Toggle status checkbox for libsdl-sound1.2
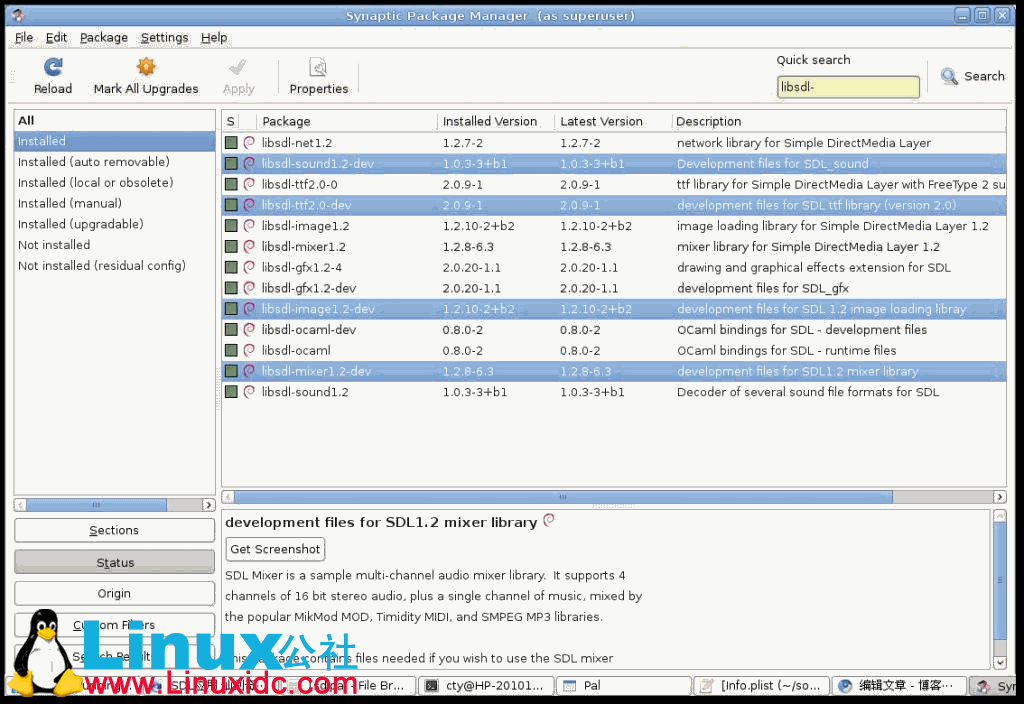1024x704 pixels. tap(231, 392)
